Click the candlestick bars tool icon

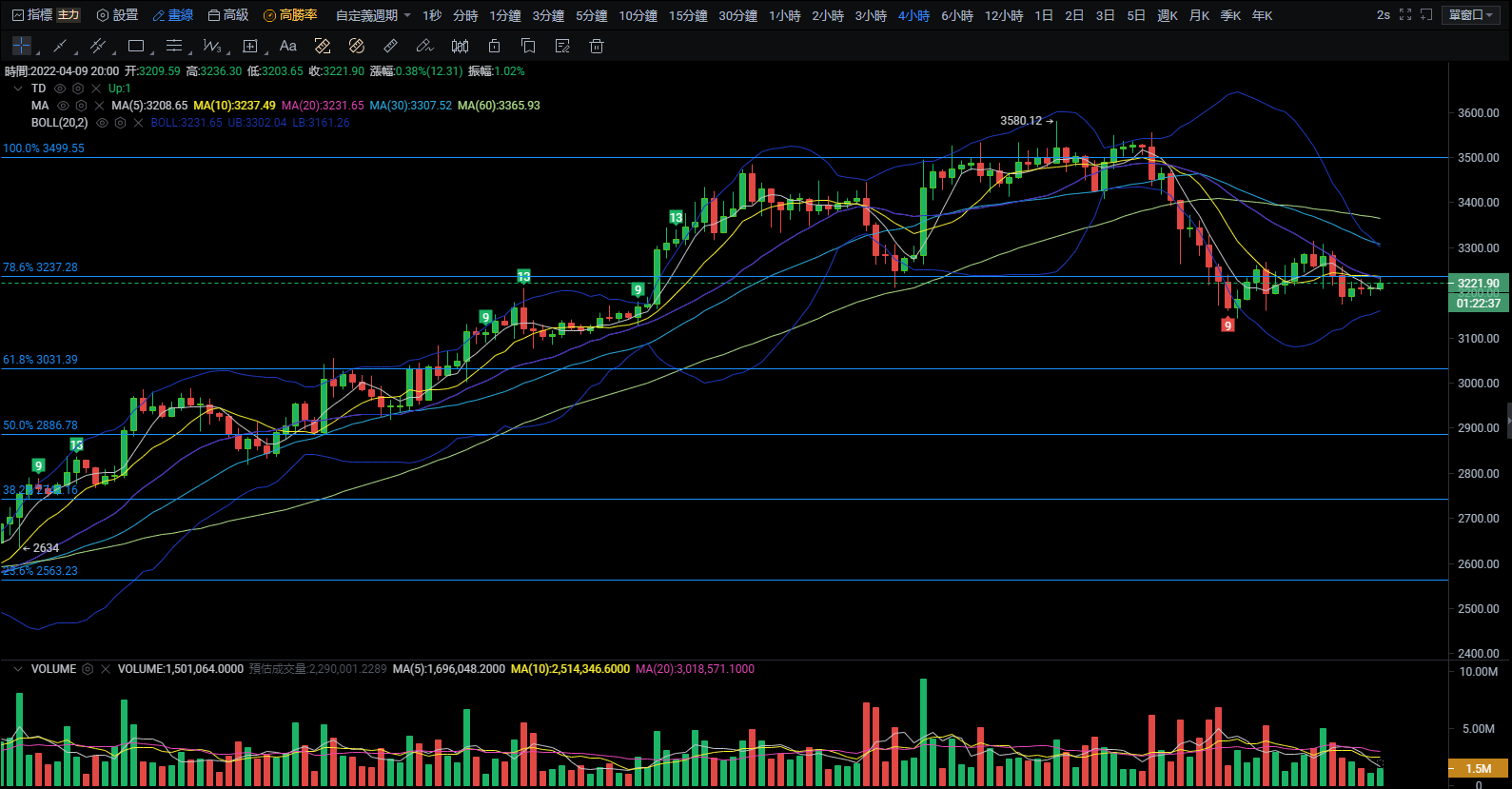click(x=460, y=46)
